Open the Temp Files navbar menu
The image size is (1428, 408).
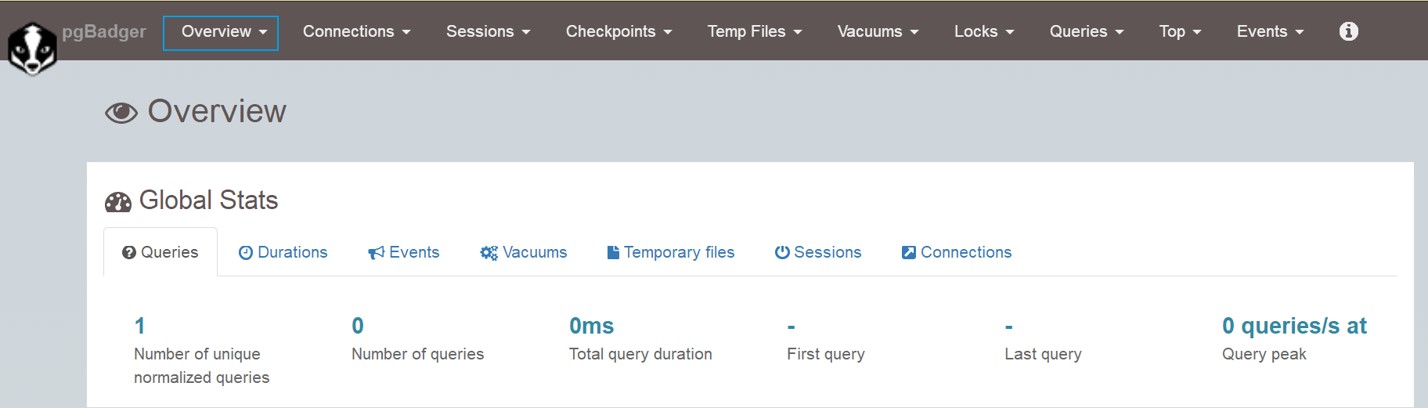pos(755,32)
